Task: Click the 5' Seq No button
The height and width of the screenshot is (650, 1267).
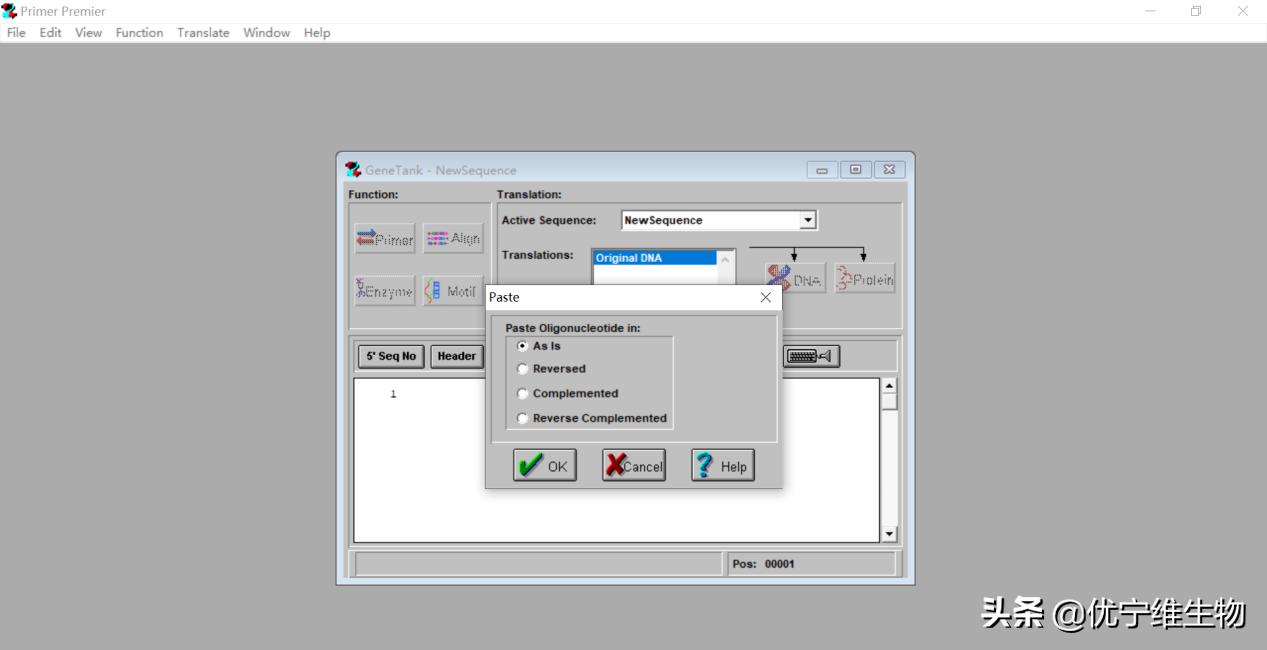Action: click(x=391, y=356)
